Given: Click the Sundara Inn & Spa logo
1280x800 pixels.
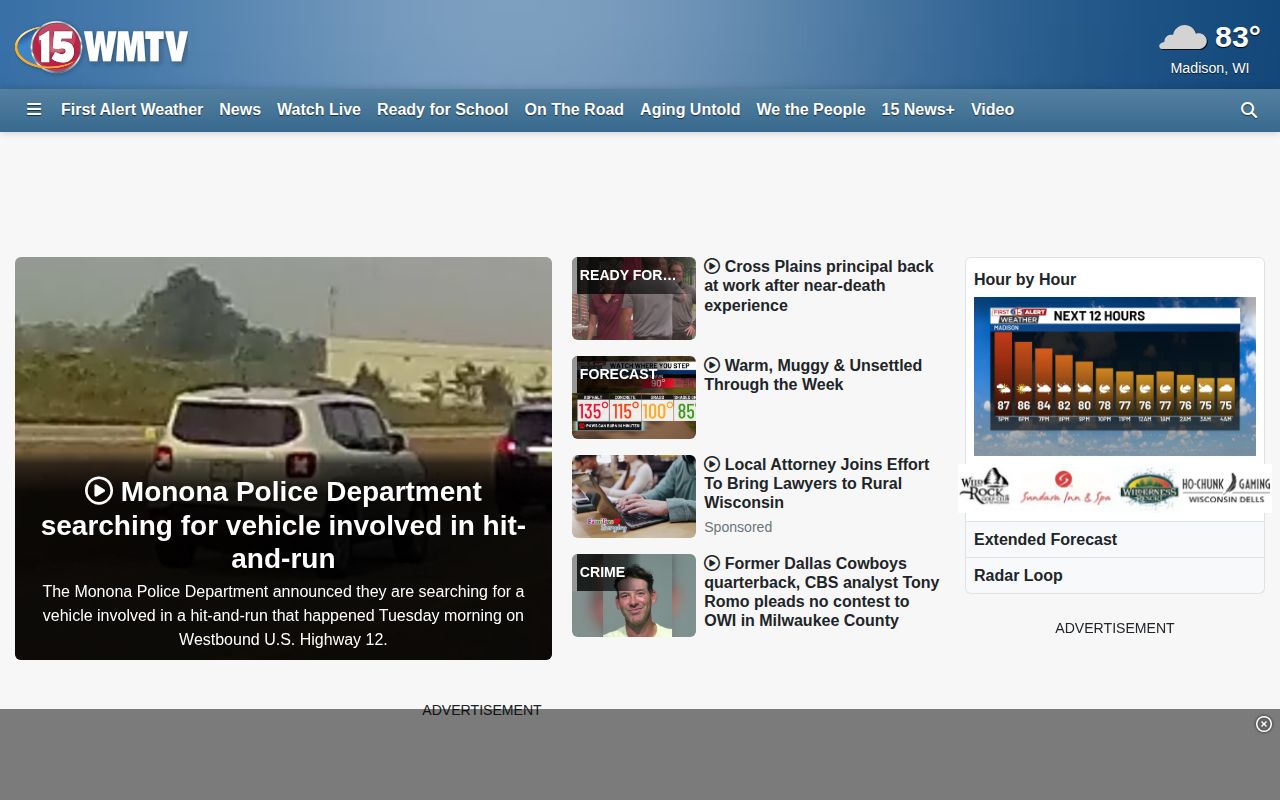Looking at the screenshot, I should point(1065,489).
